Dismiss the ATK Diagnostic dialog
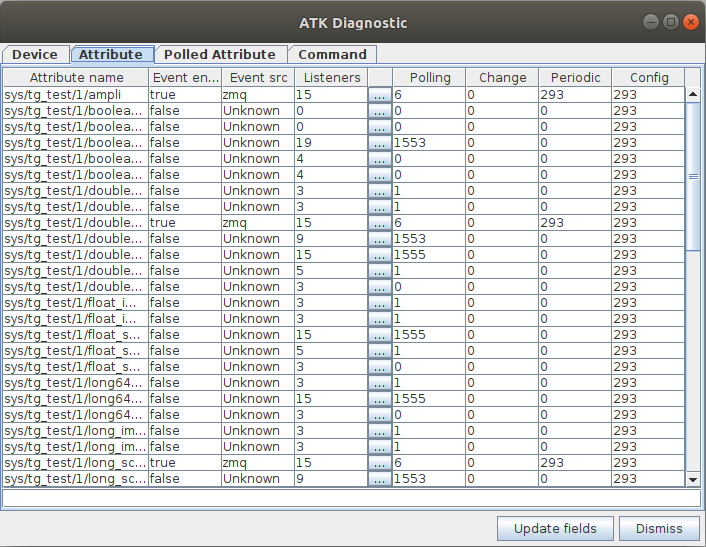Image resolution: width=706 pixels, height=547 pixels. 659,528
